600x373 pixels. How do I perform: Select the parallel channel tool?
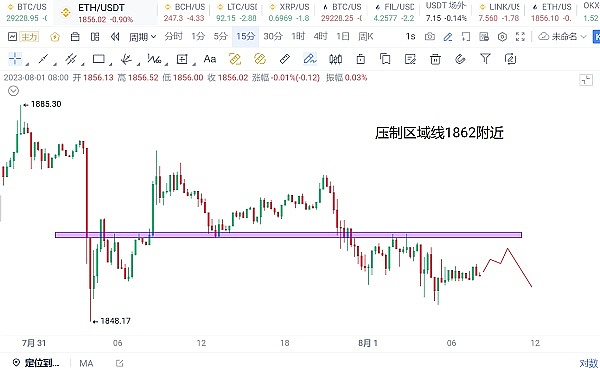(71, 59)
